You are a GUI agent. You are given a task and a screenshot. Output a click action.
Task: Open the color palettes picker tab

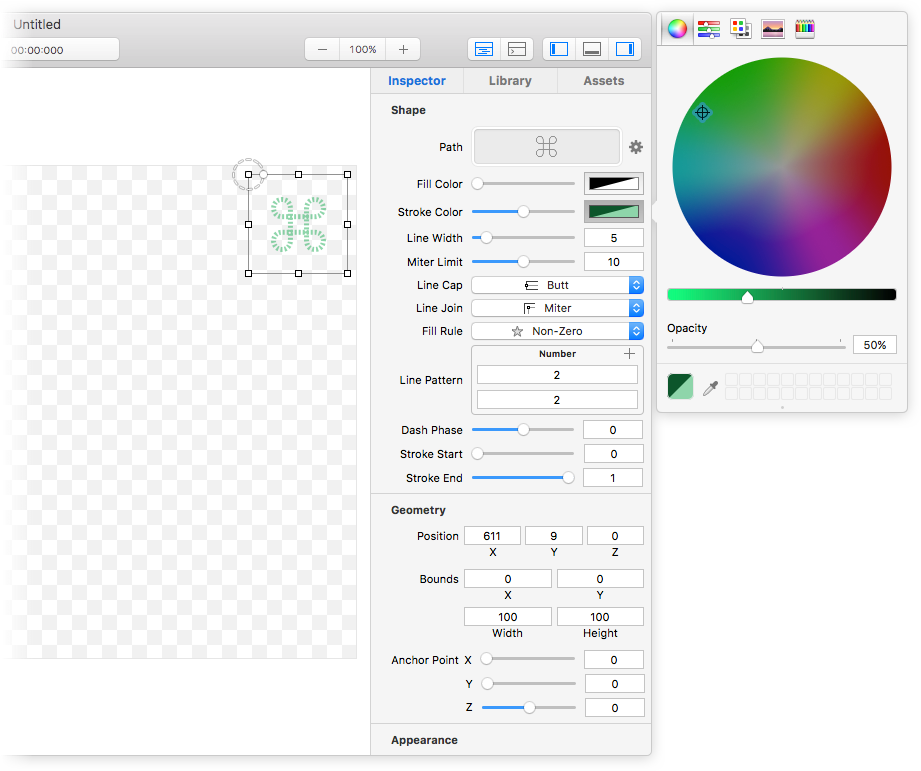741,28
